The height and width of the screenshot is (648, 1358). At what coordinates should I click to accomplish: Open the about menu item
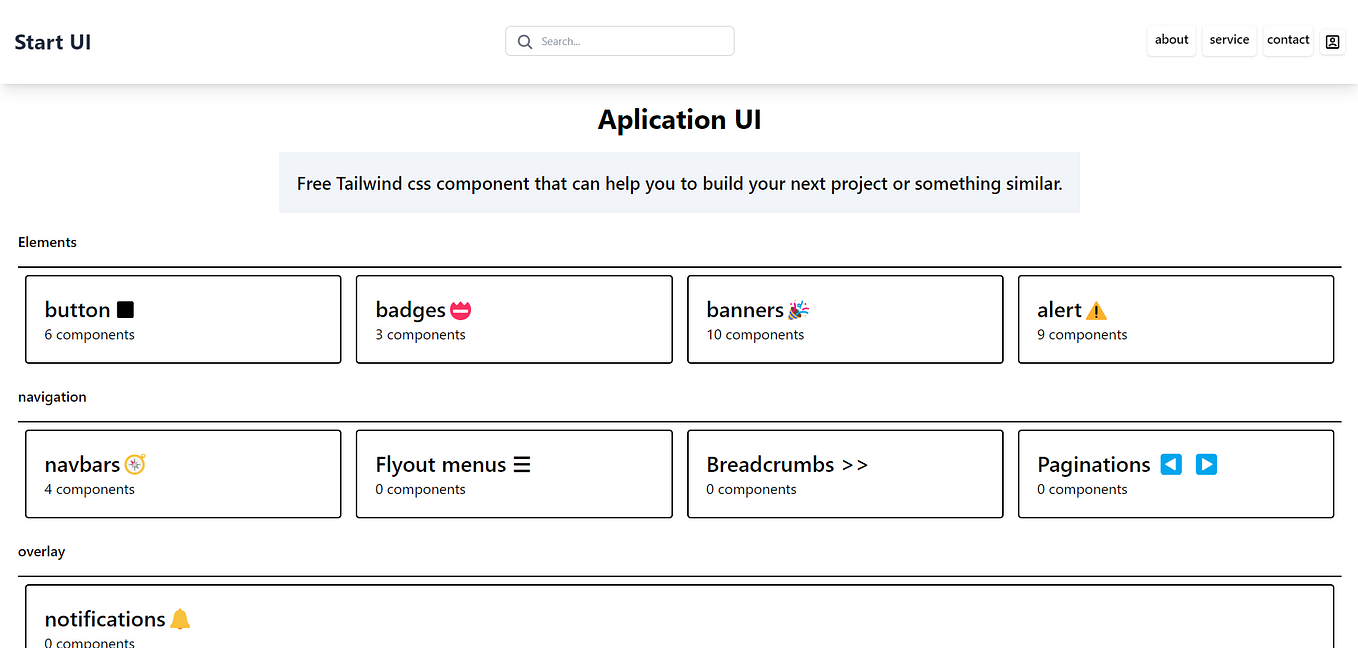pyautogui.click(x=1171, y=40)
